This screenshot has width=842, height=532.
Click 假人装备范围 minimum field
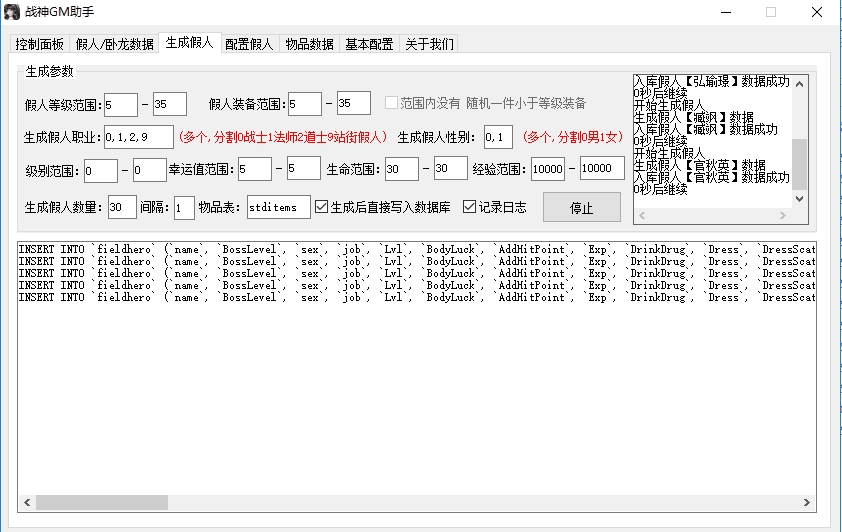click(304, 104)
